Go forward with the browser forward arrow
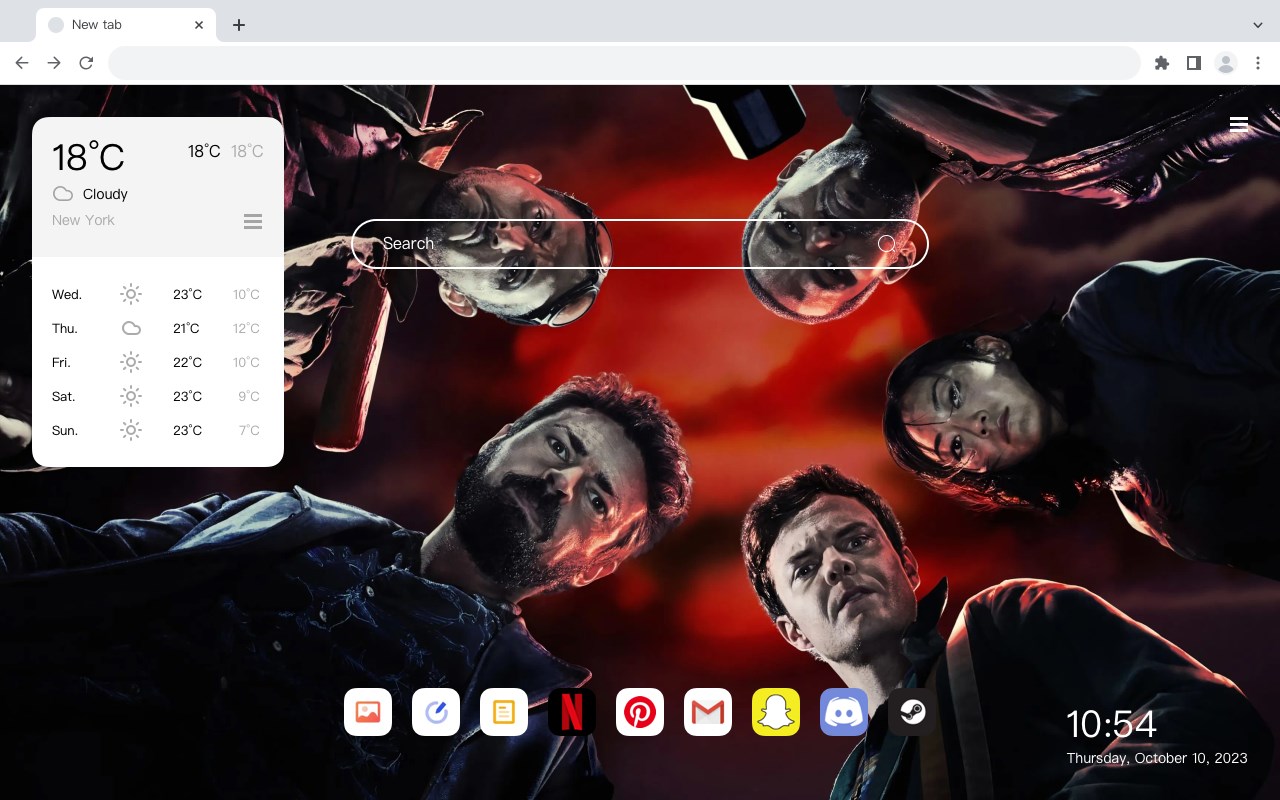Image resolution: width=1280 pixels, height=800 pixels. tap(54, 63)
